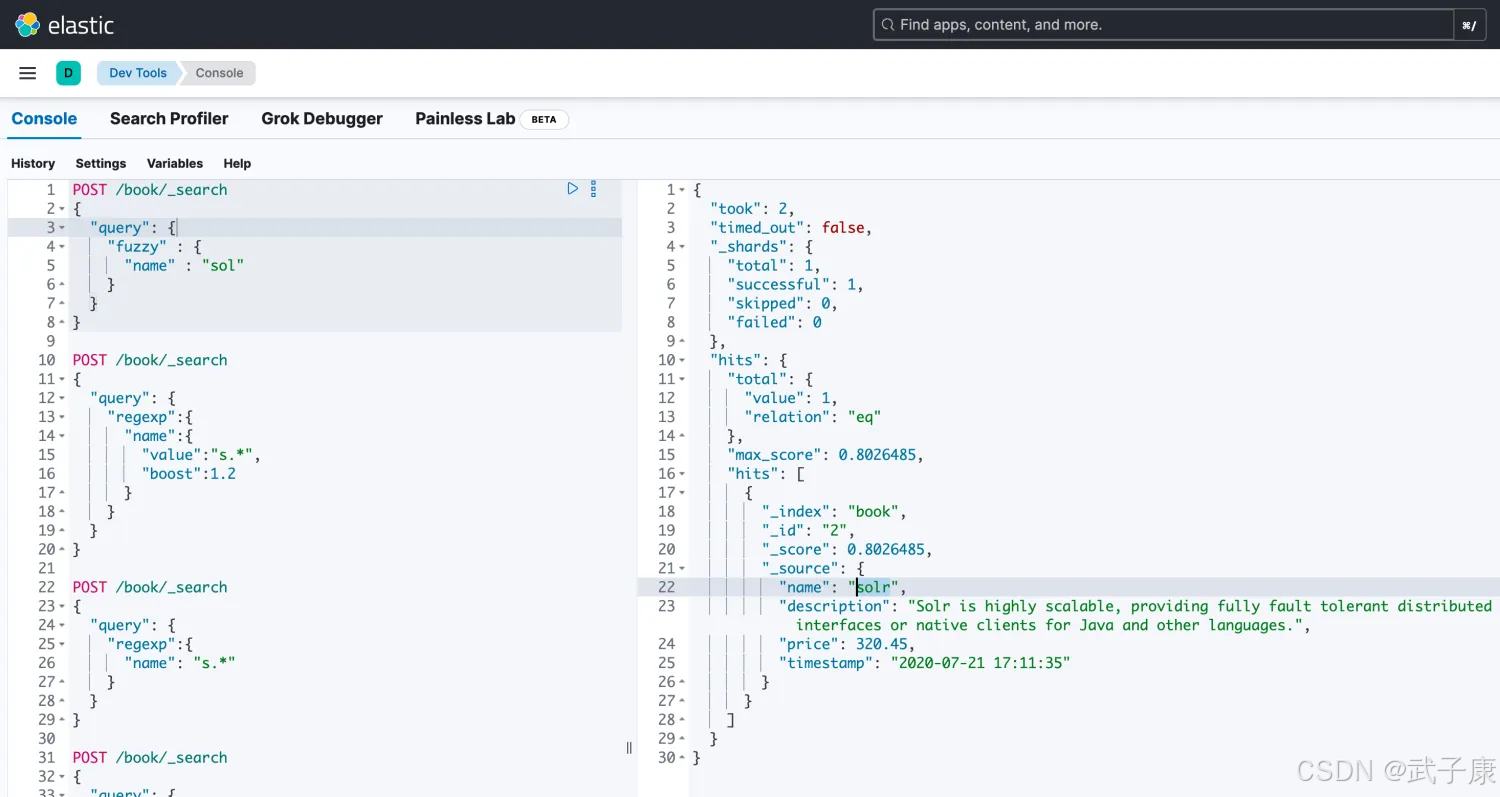Viewport: 1500px width, 797px height.
Task: Click the Dev Tools breadcrumb link
Action: 138,73
